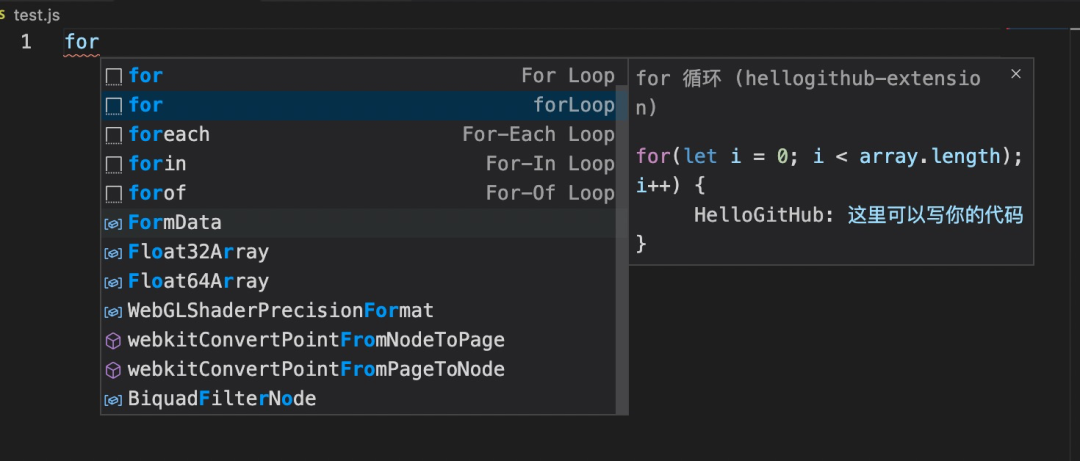Click the variable icon beside Float32Array

coord(113,252)
